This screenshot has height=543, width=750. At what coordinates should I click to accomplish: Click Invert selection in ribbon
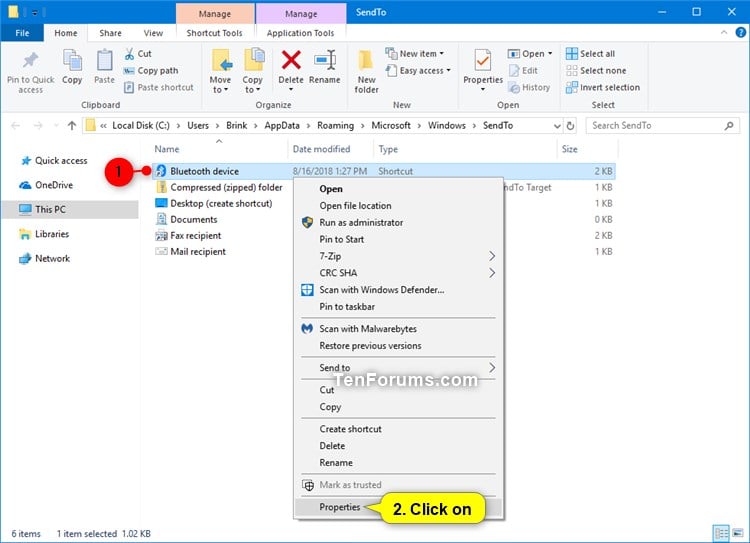coord(603,87)
